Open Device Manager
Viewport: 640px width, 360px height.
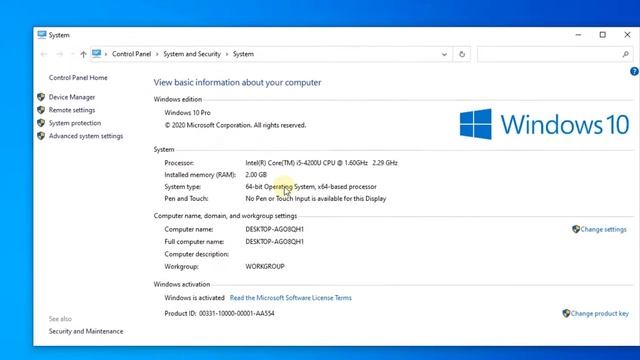72,97
